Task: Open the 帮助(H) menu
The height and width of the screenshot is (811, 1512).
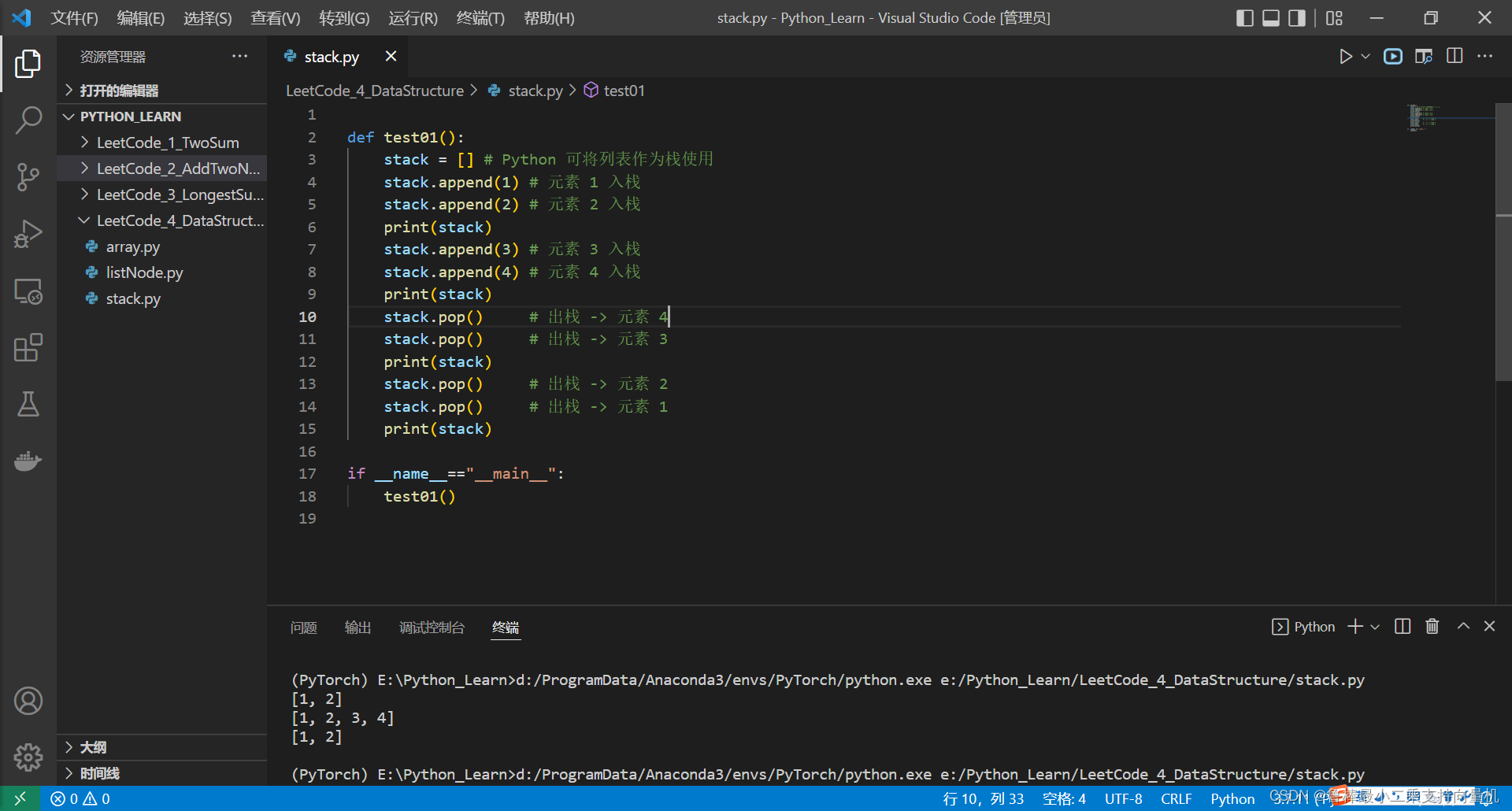Action: coord(549,18)
